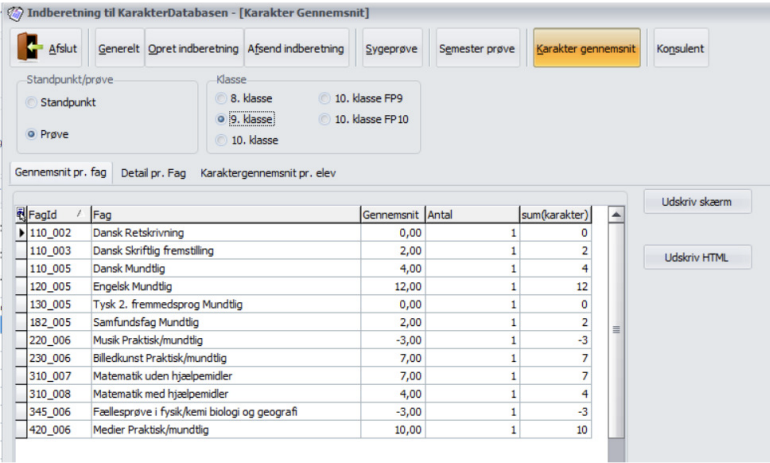Switch to Gennemsnit pr. fag tab
770x463 pixels.
point(61,172)
